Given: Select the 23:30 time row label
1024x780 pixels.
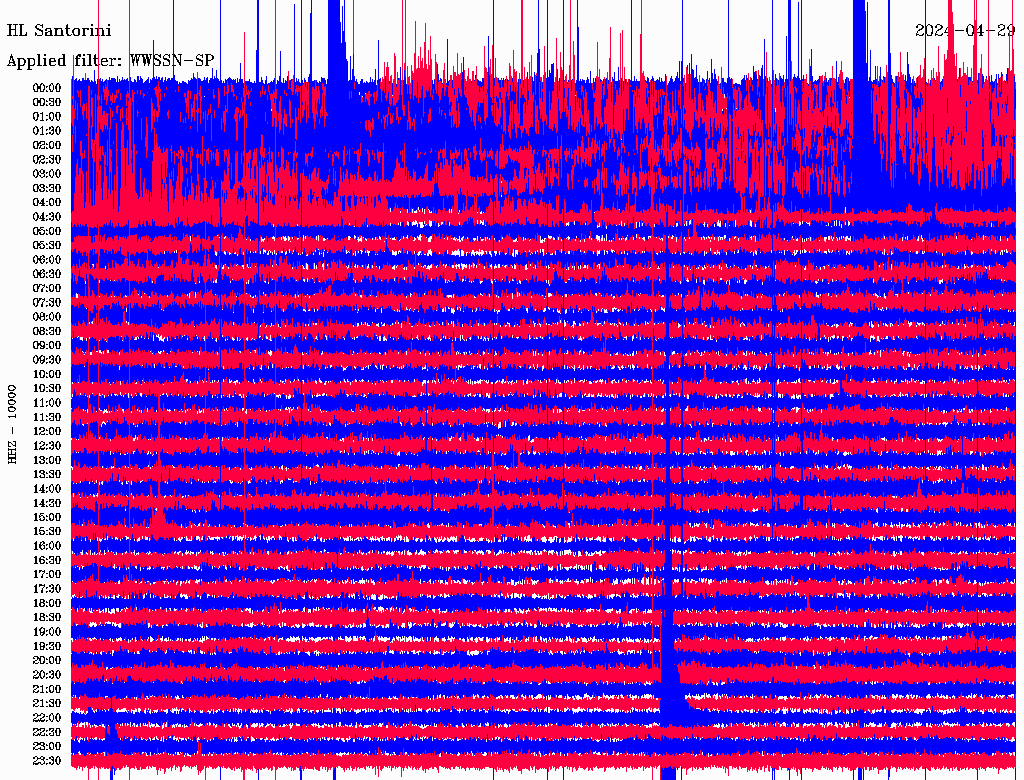Looking at the screenshot, I should click(47, 761).
